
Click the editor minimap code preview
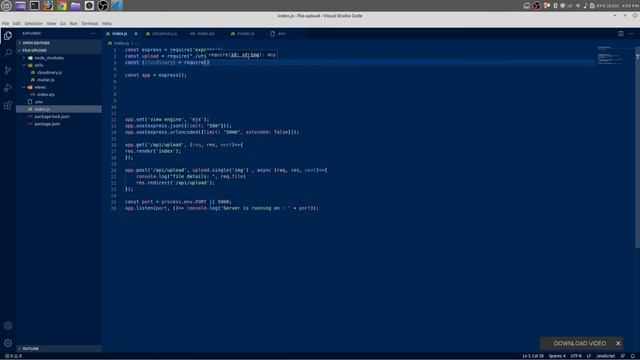tap(610, 55)
